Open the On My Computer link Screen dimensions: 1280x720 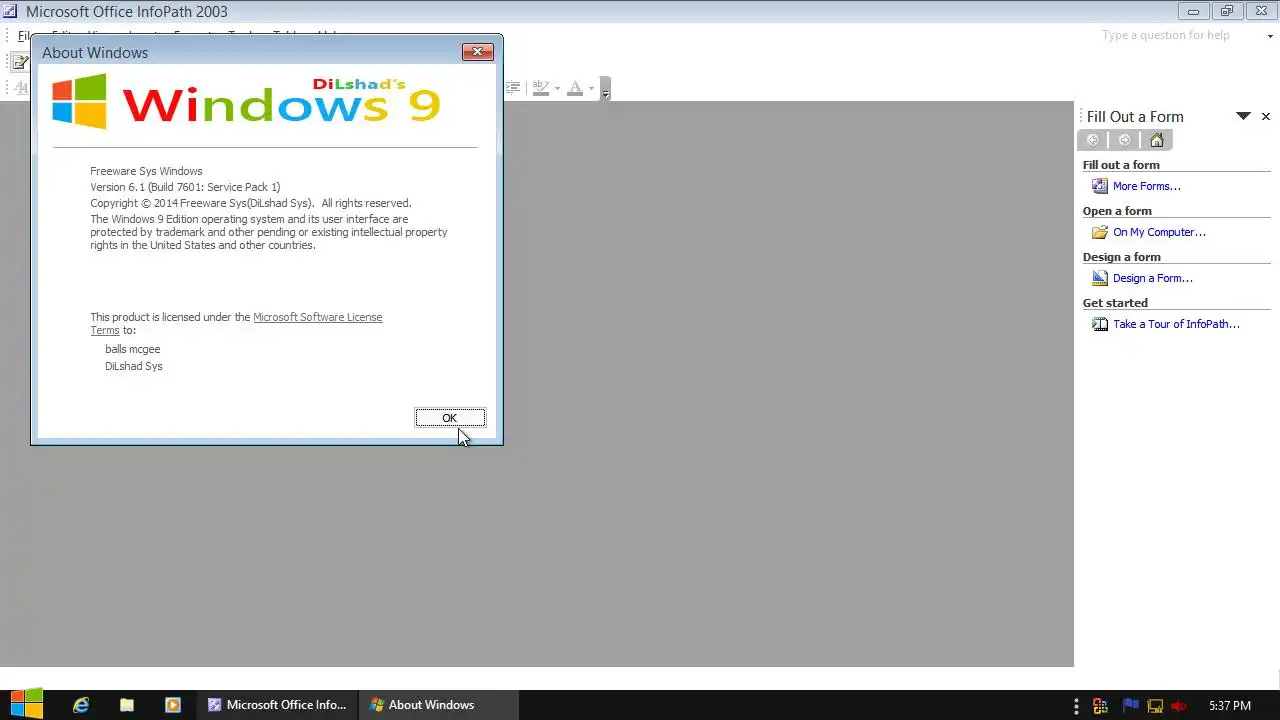point(1159,232)
